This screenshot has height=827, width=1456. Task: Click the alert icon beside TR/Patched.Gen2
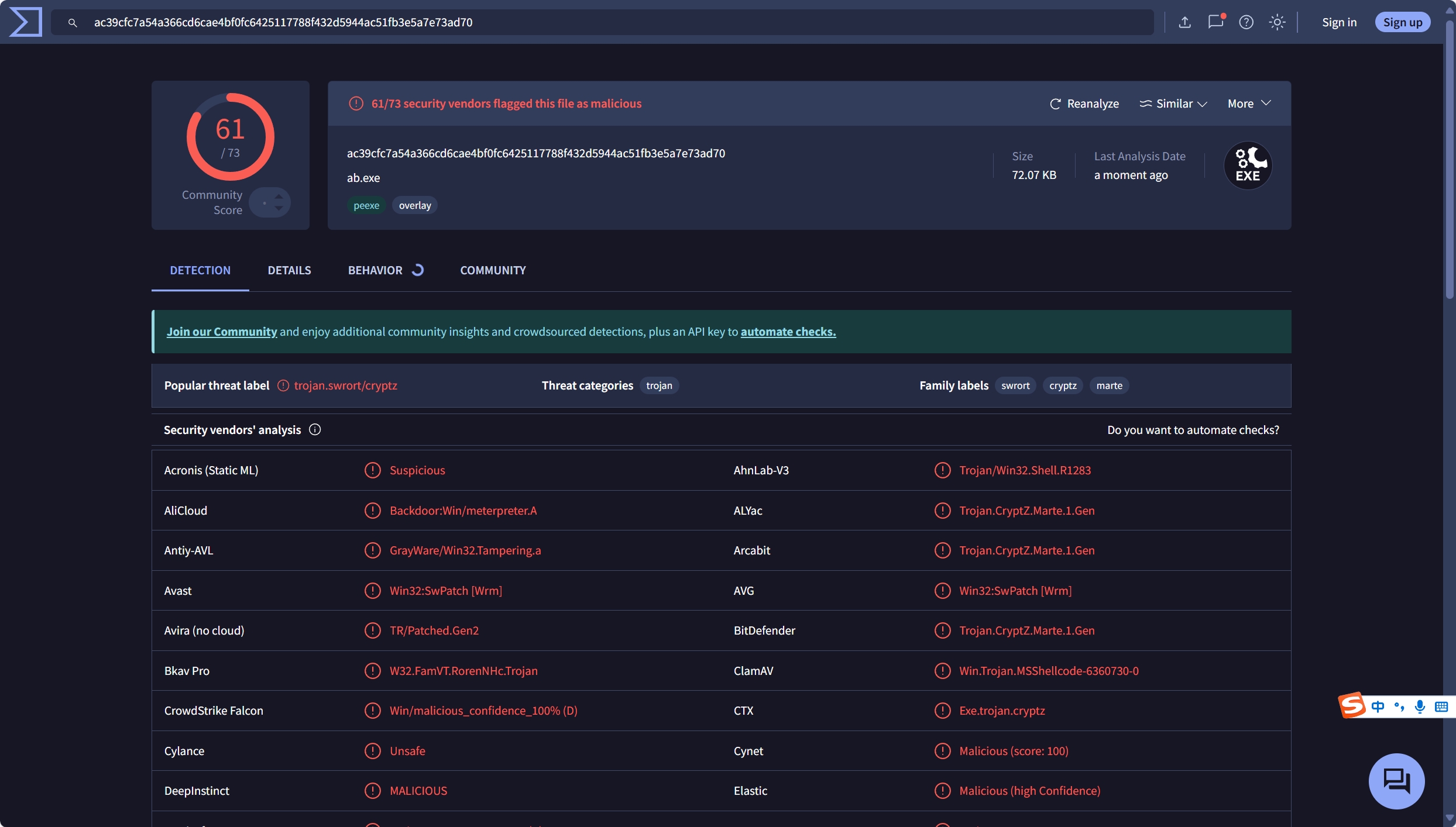tap(373, 630)
